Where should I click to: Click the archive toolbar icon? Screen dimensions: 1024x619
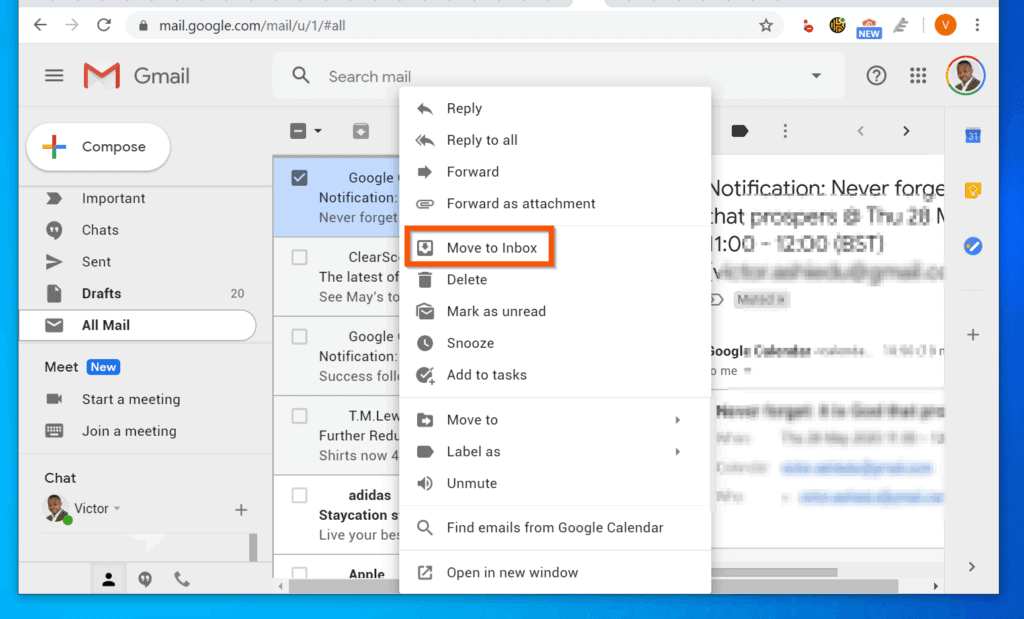pos(360,131)
